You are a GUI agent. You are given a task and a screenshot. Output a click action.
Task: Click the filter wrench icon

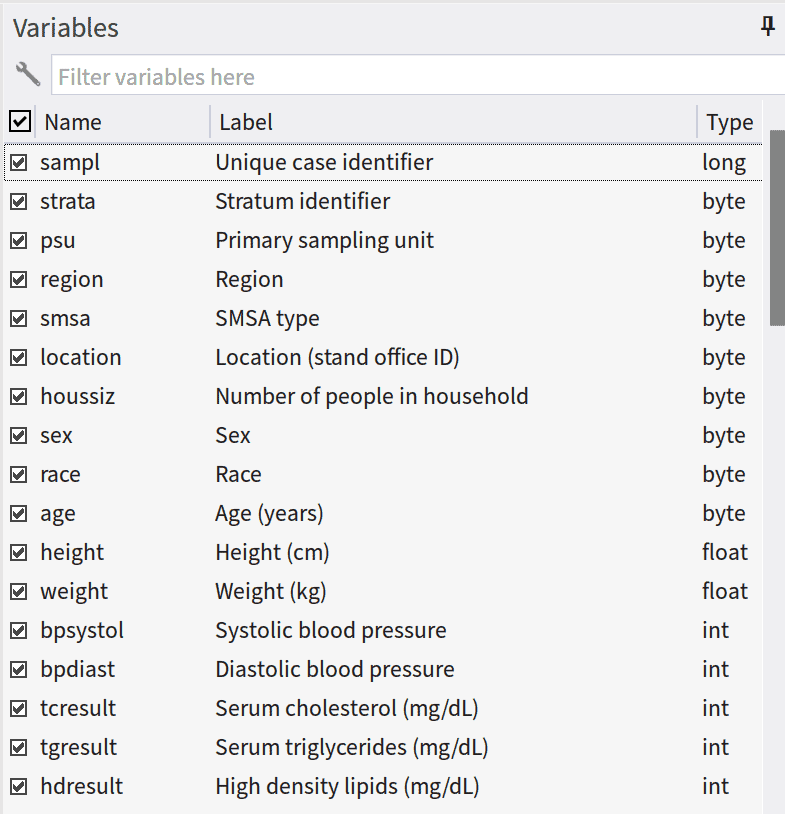pyautogui.click(x=26, y=74)
